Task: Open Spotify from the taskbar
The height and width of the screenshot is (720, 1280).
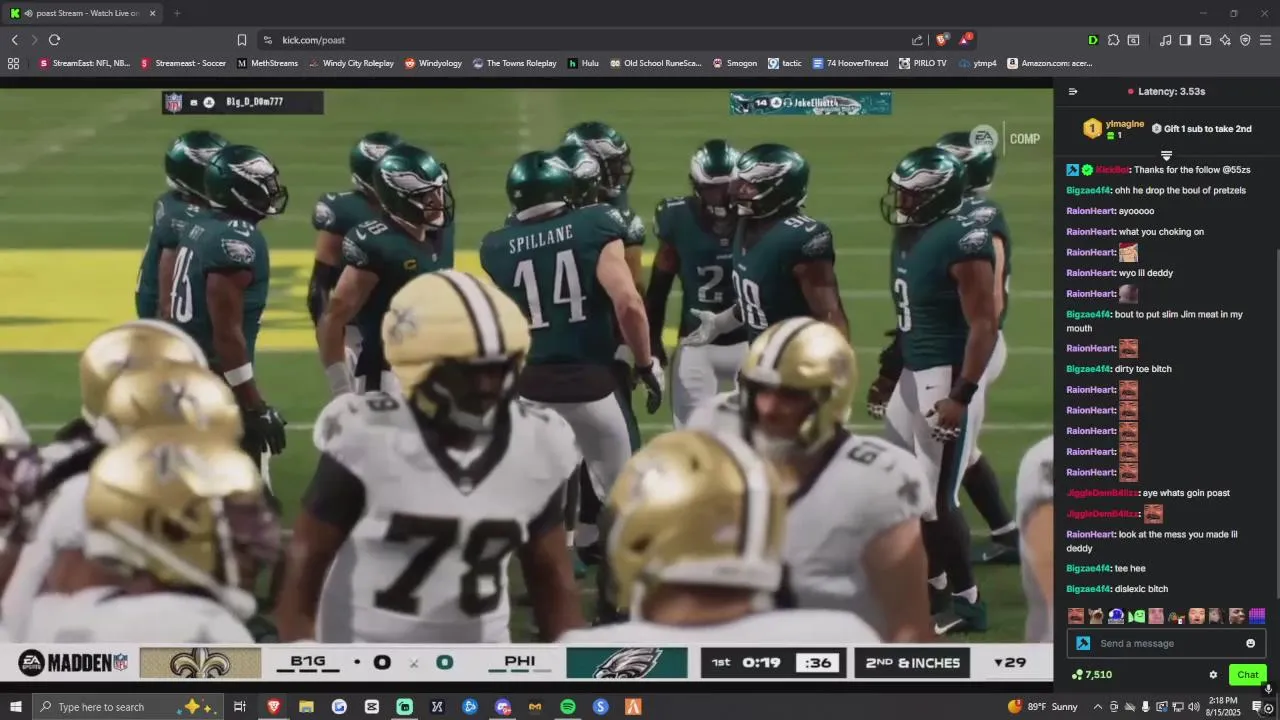Action: click(x=568, y=707)
